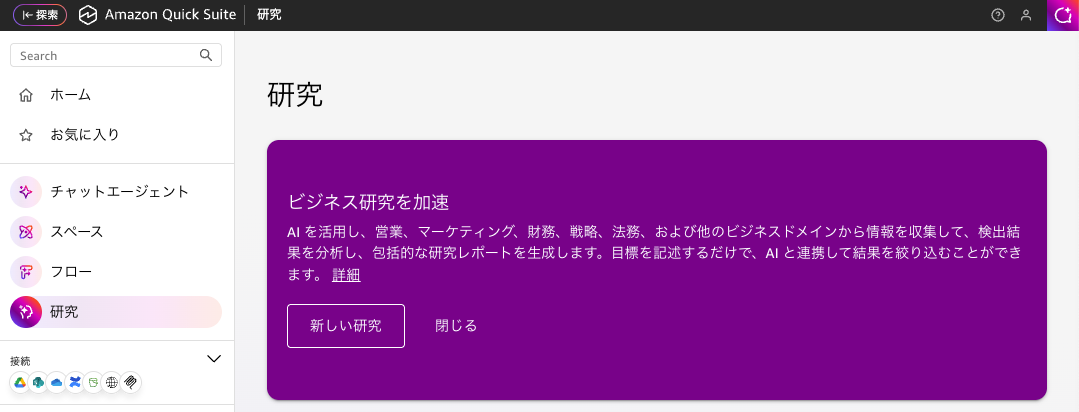Open お気に入り in the sidebar
Image resolution: width=1079 pixels, height=412 pixels.
tap(116, 135)
